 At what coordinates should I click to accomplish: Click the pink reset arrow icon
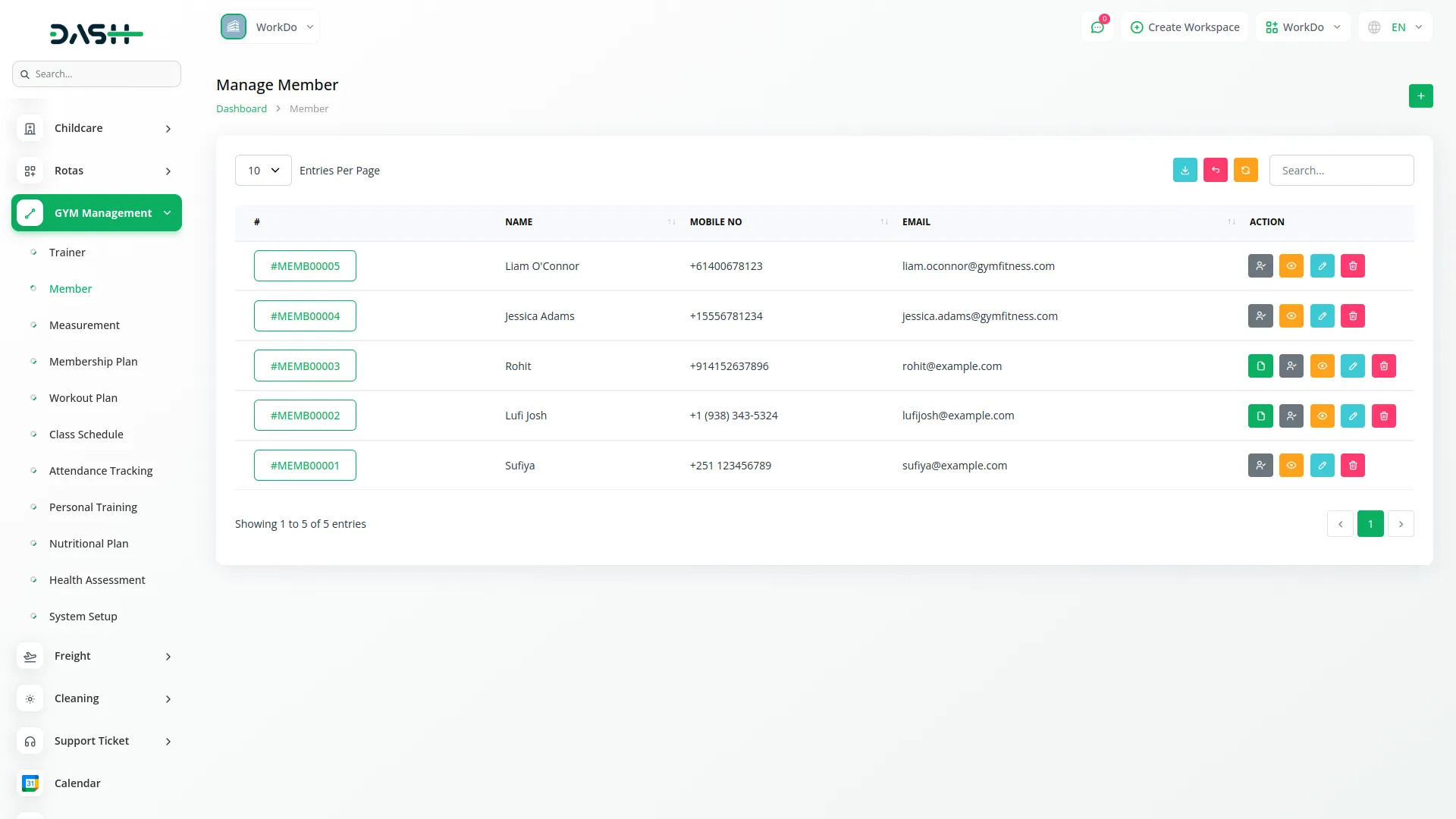click(x=1215, y=171)
